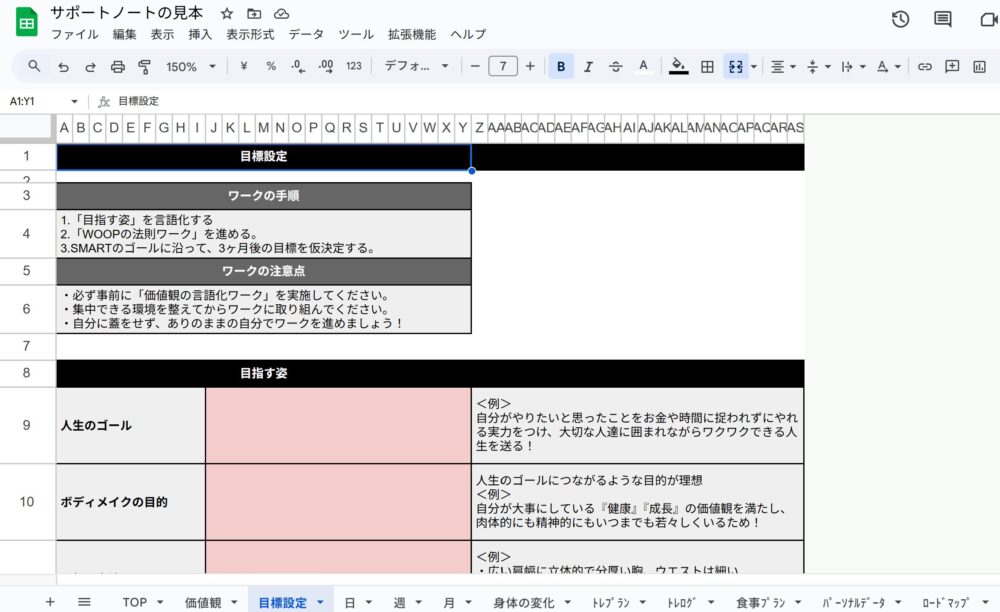Select row 8 header
Viewport: 1000px width, 612px height.
26,373
